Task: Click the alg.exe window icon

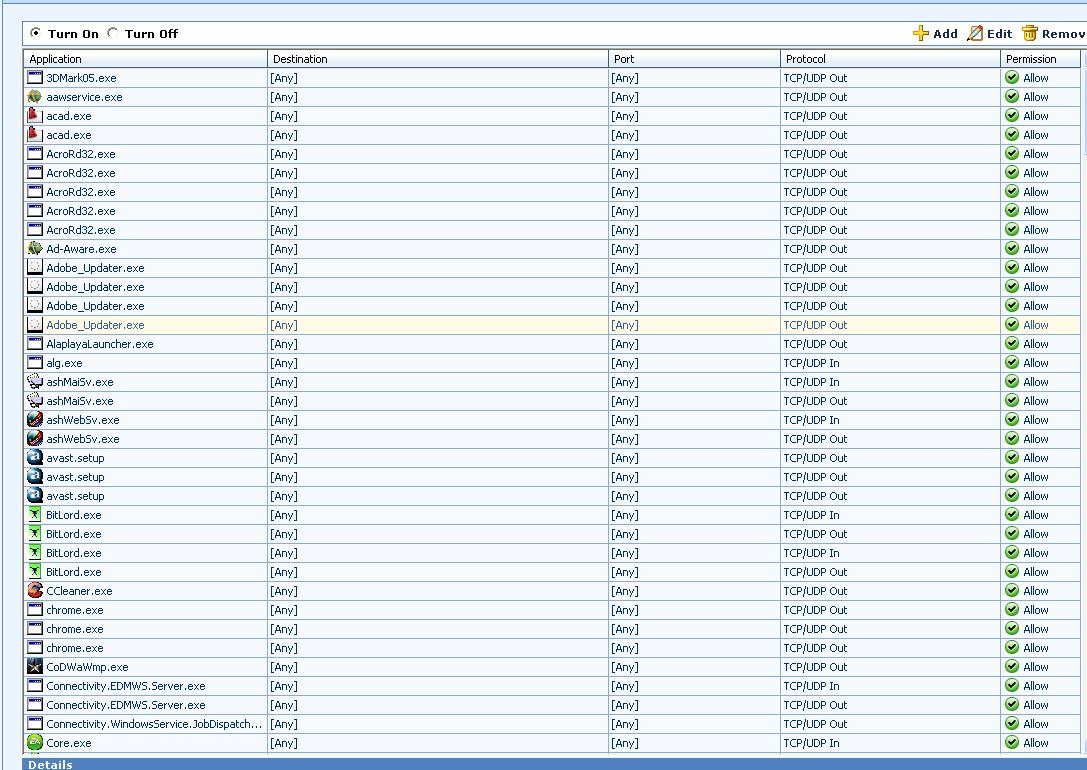Action: [35, 362]
